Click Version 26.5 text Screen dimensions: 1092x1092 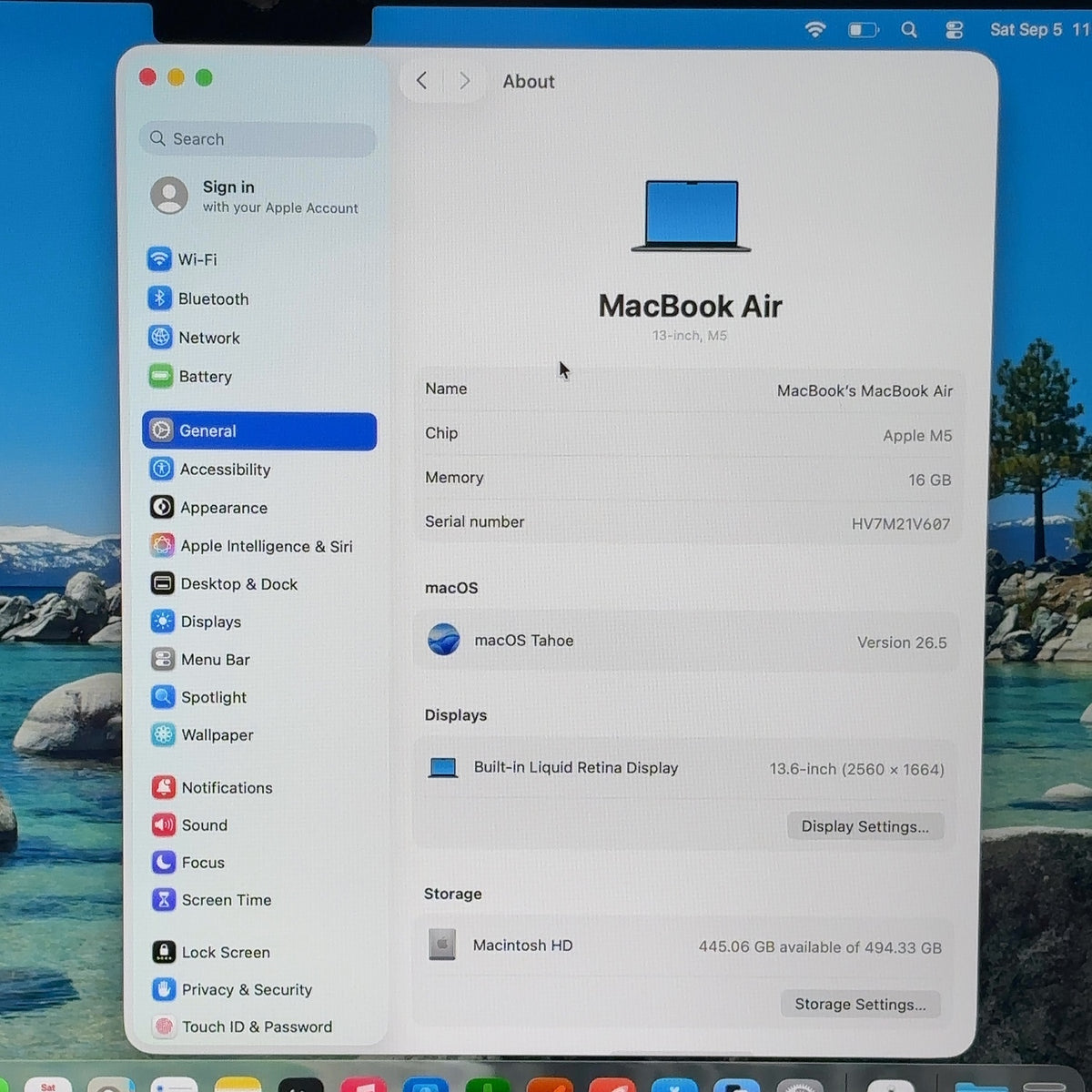click(x=902, y=642)
